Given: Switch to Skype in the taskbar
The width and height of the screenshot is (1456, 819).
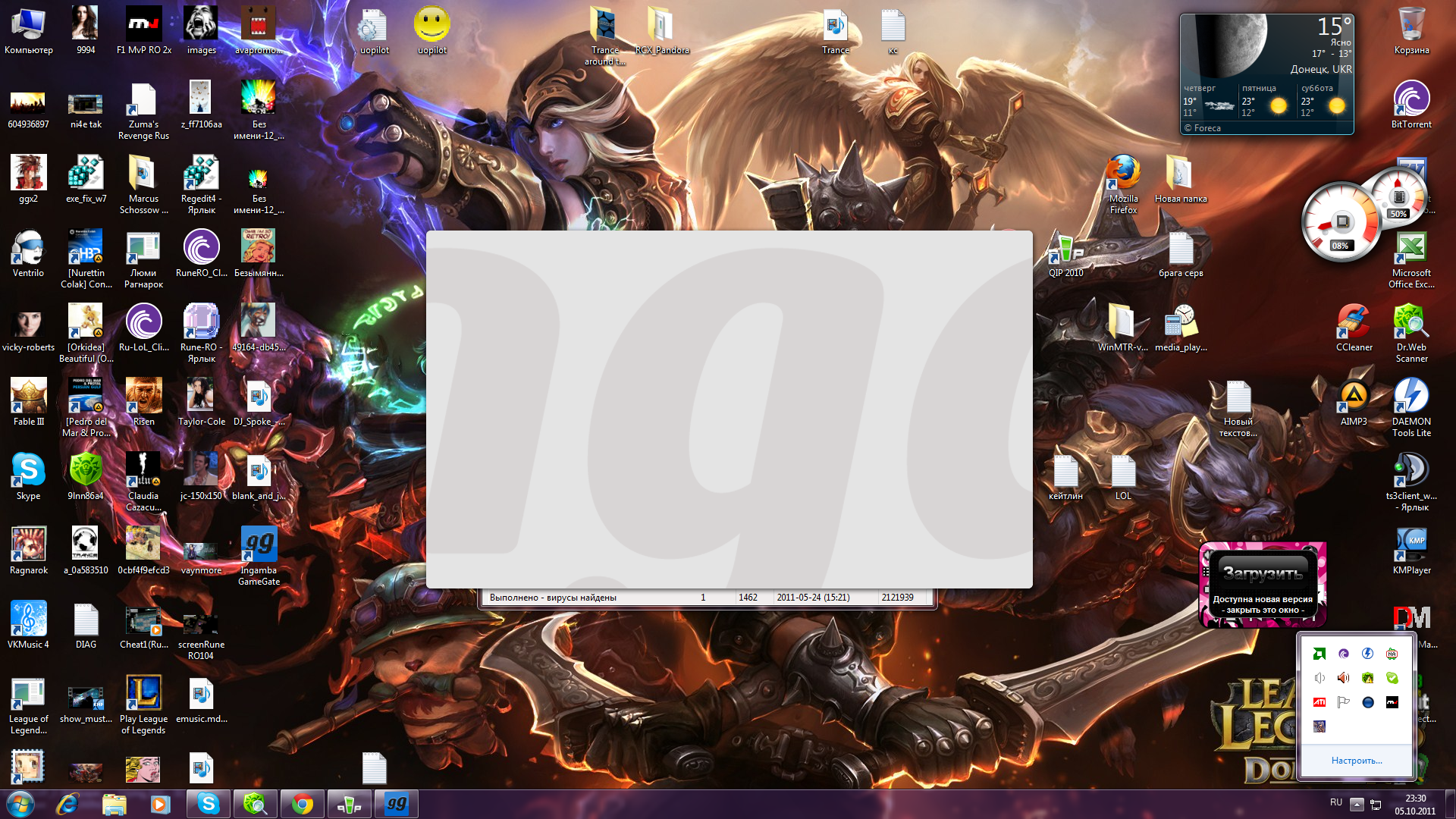Looking at the screenshot, I should (208, 804).
